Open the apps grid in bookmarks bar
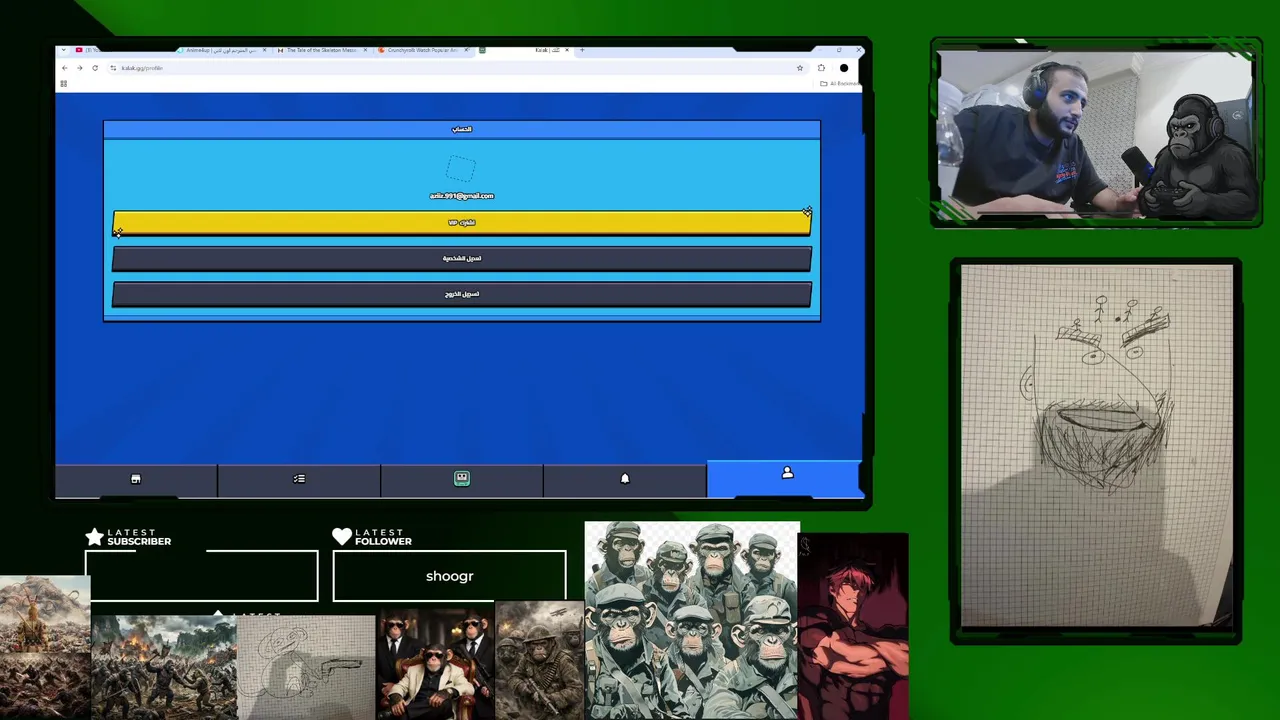Screen dimensions: 1280x720 63,84
